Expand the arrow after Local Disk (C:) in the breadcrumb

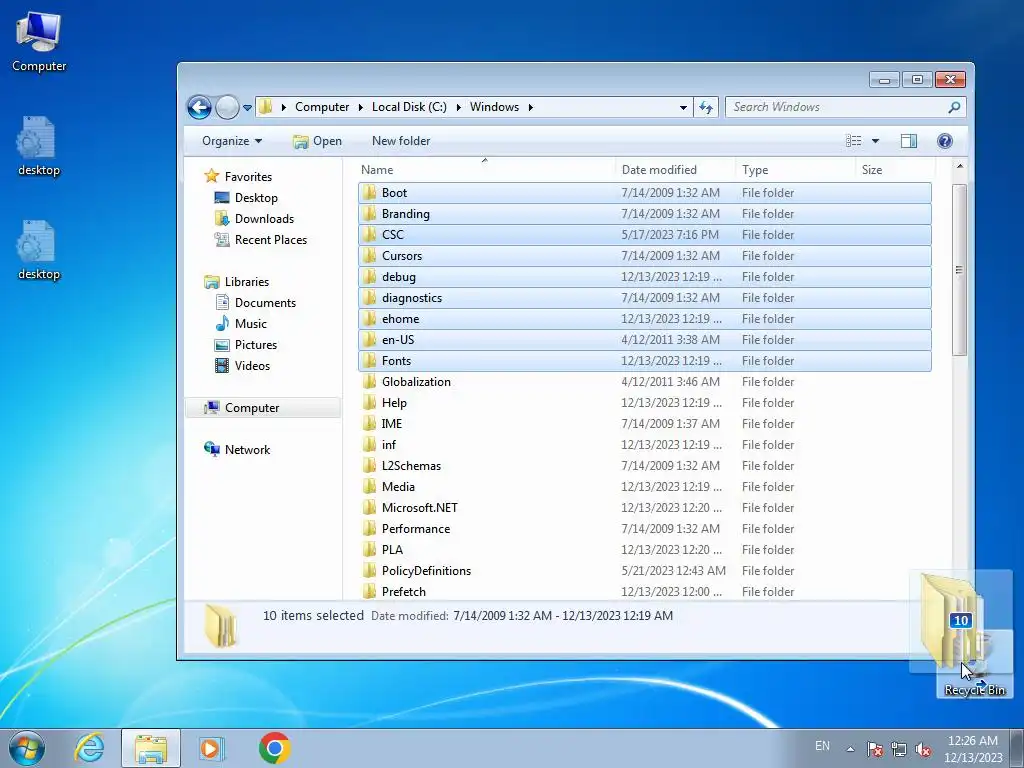click(458, 107)
